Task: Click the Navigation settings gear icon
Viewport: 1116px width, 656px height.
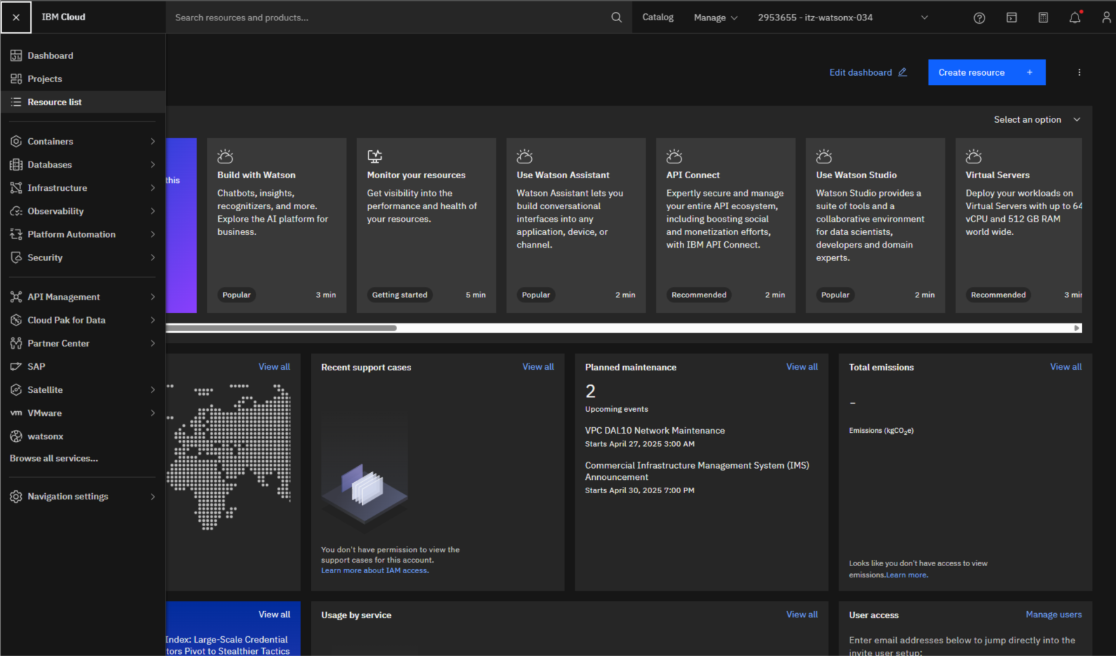Action: (16, 497)
